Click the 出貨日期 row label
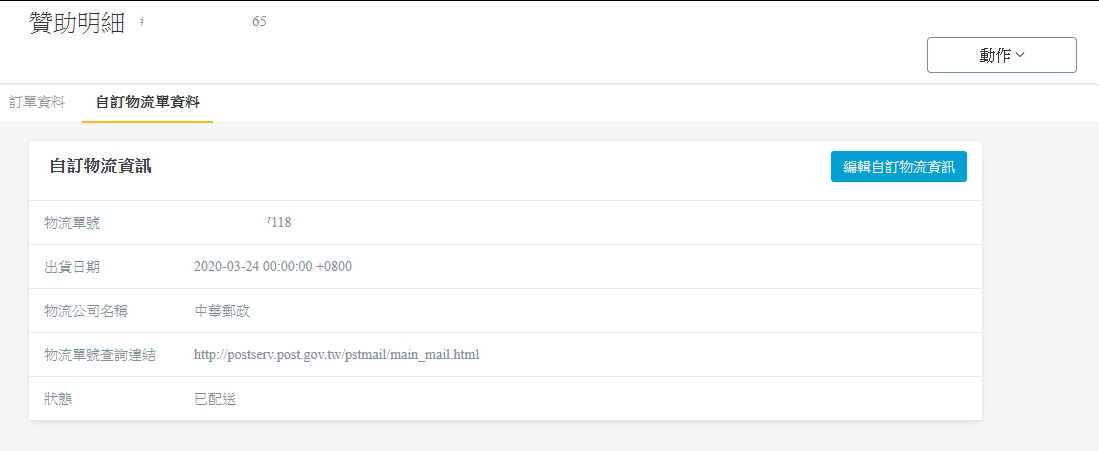1099x451 pixels. [x=71, y=267]
